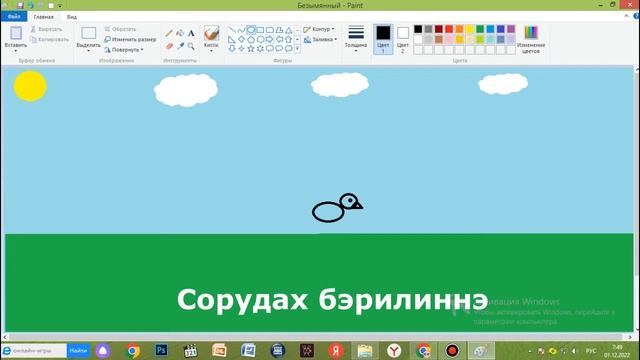The height and width of the screenshot is (360, 640).
Task: Open Customize Quick Access Toolbar dropdown
Action: pos(60,6)
